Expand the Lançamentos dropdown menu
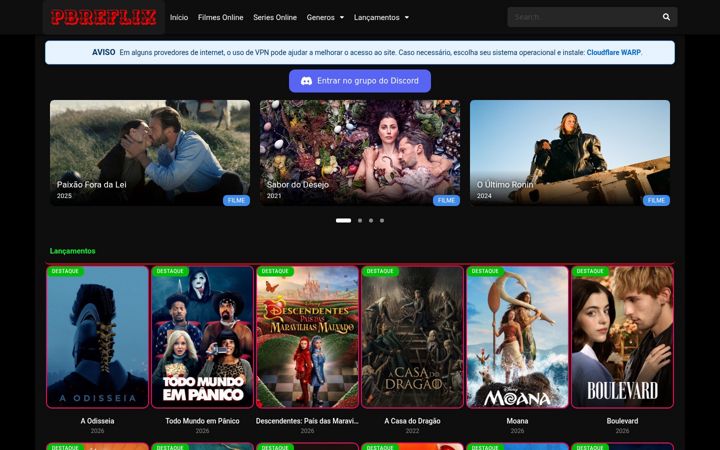Viewport: 720px width, 450px height. [x=381, y=17]
